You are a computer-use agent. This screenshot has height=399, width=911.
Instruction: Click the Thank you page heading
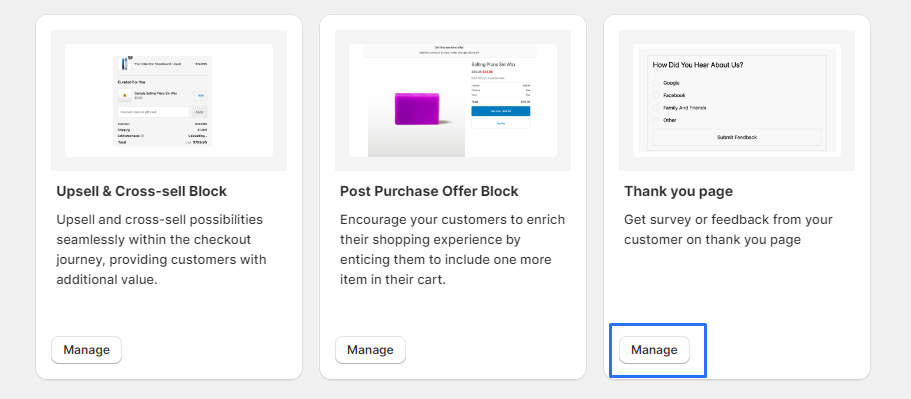coord(679,191)
